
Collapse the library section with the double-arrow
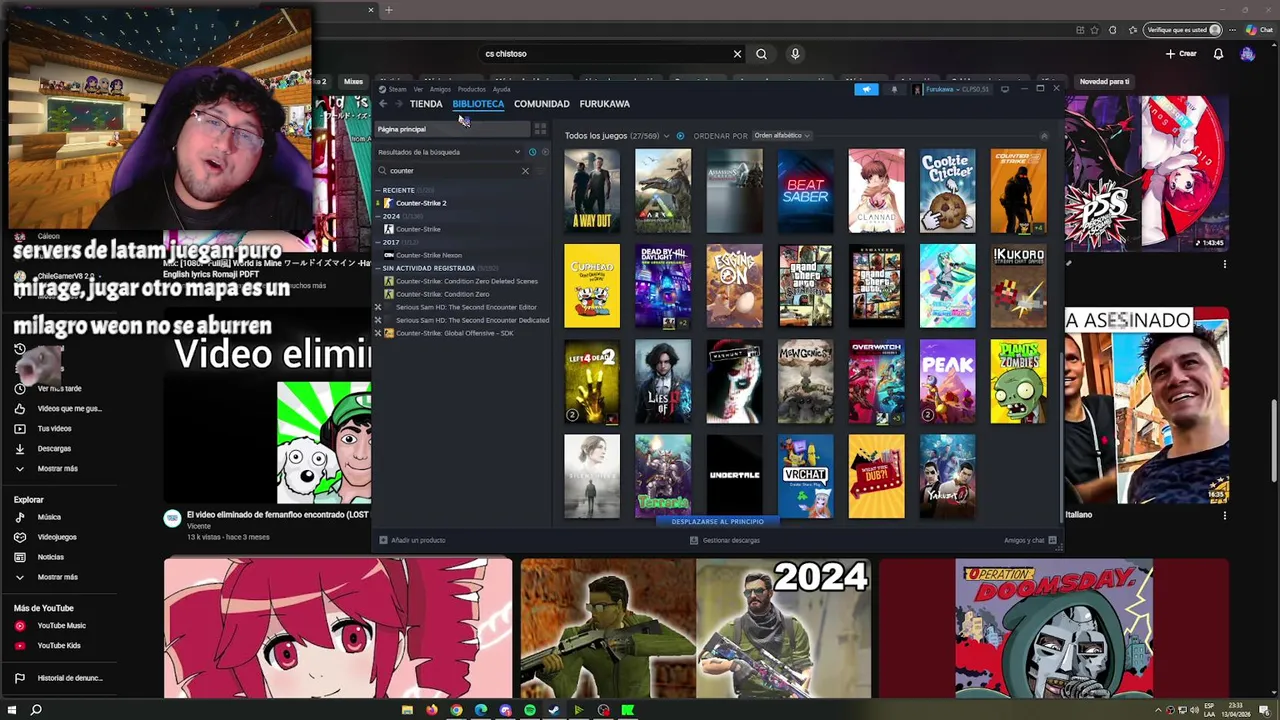click(x=1044, y=136)
